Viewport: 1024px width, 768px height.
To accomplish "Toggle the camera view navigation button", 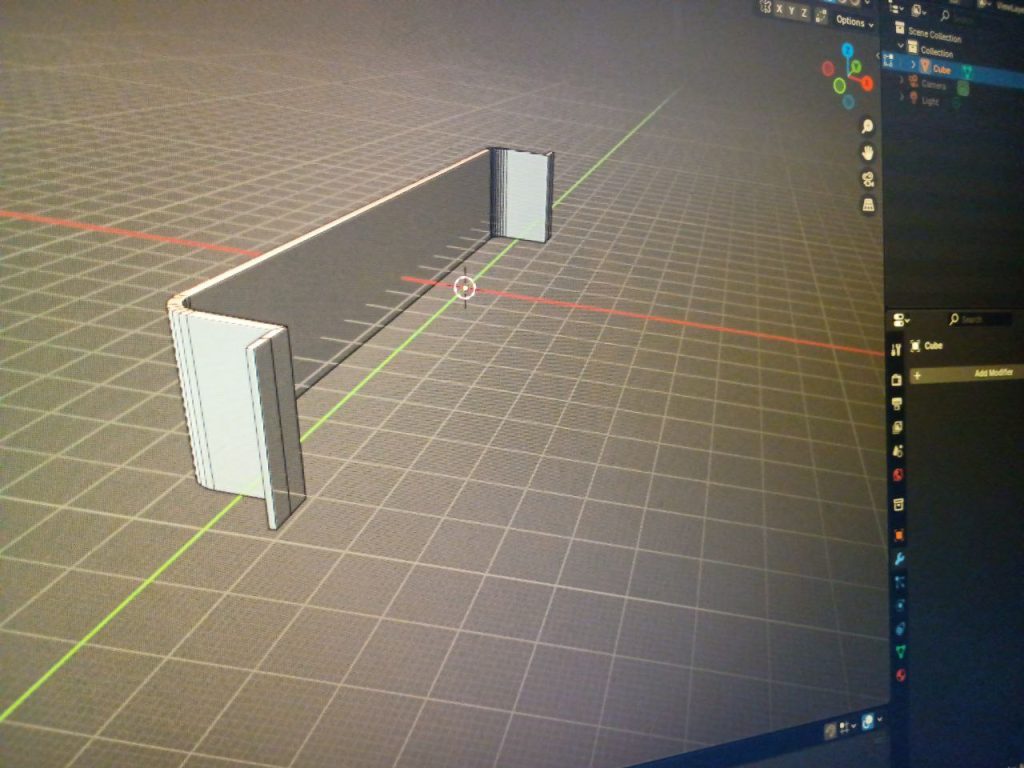I will coord(868,179).
